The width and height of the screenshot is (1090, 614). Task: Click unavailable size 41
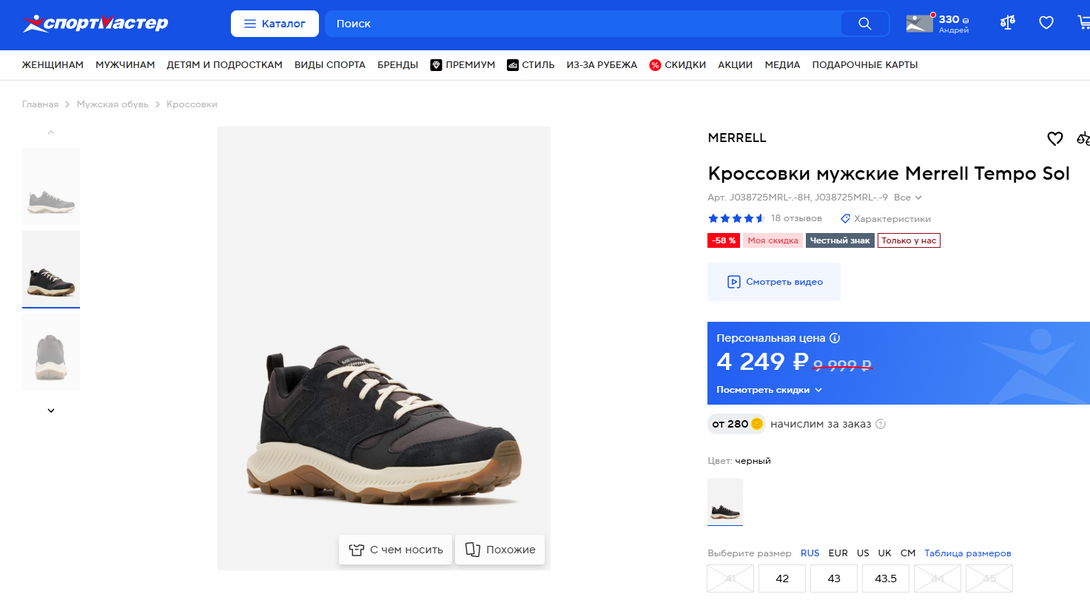pyautogui.click(x=731, y=579)
